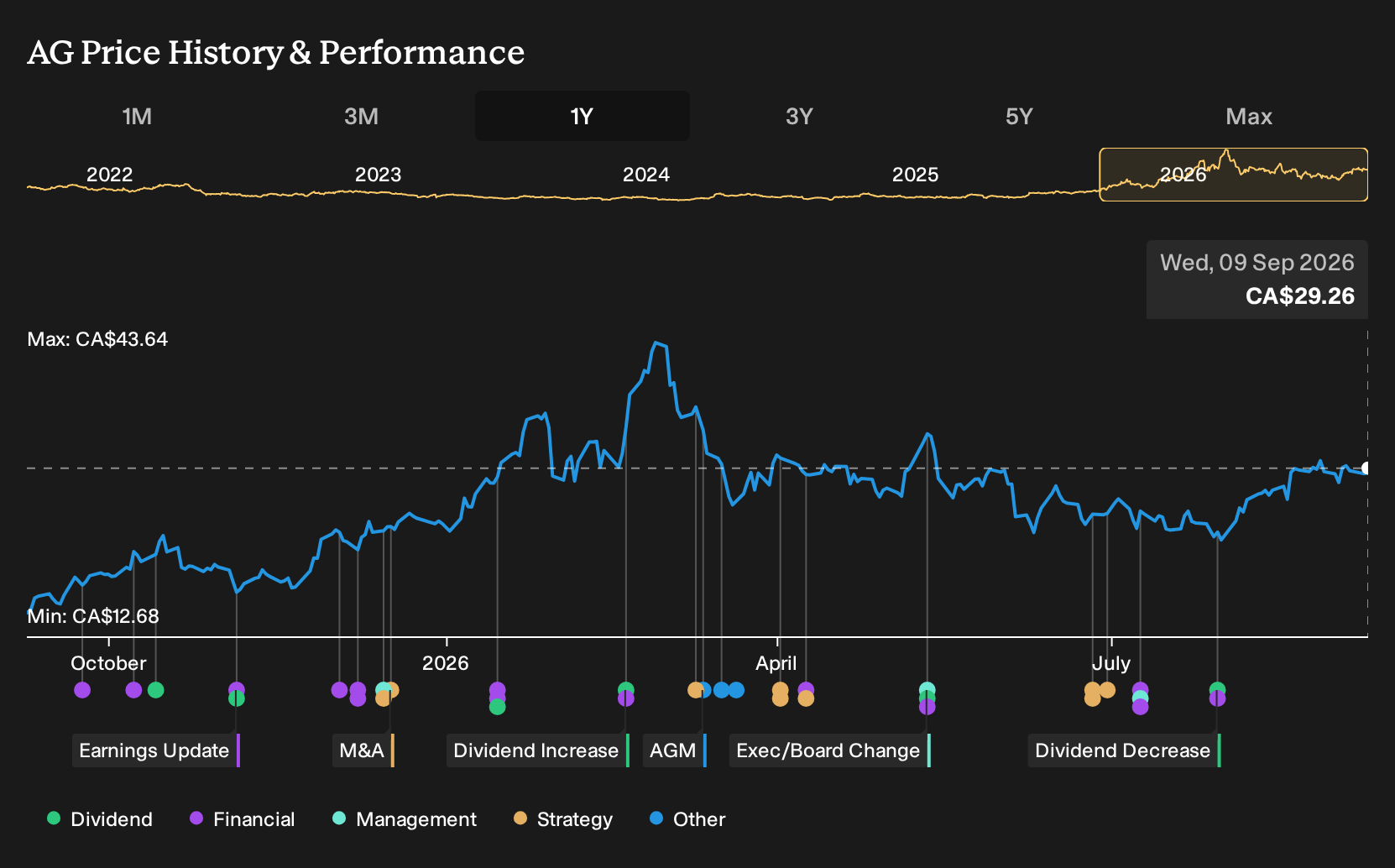Click the 2024 label in the overview chart
The image size is (1395, 868).
pos(646,175)
